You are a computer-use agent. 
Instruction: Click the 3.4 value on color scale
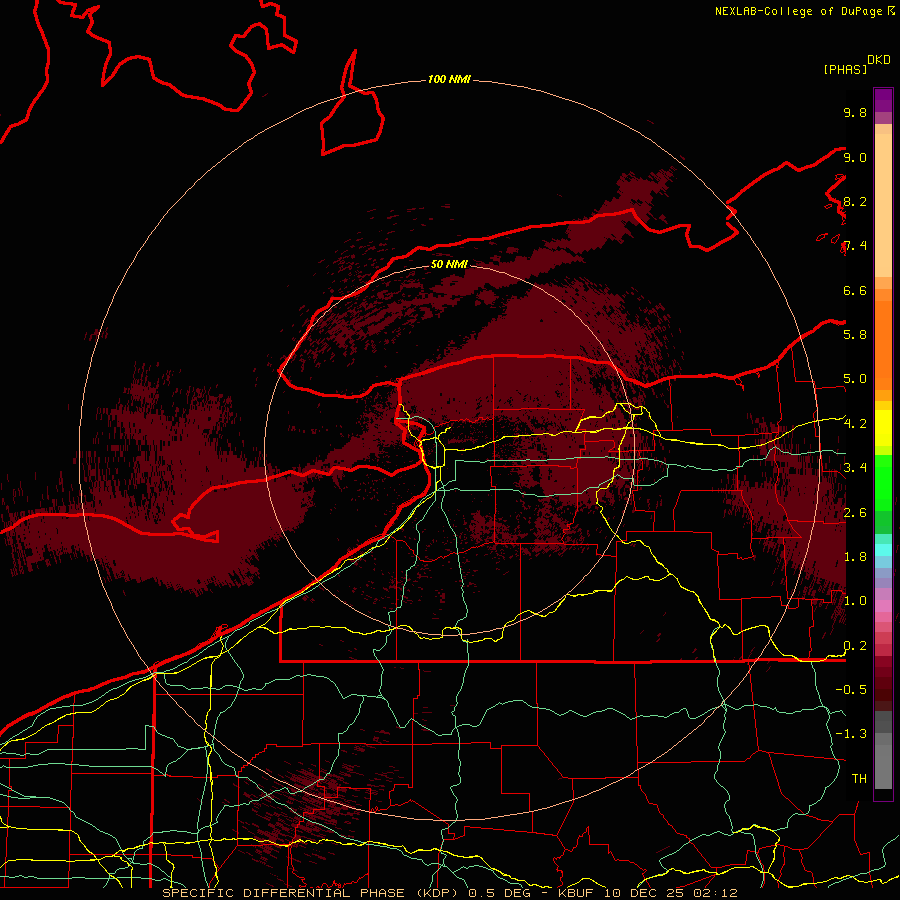point(855,467)
